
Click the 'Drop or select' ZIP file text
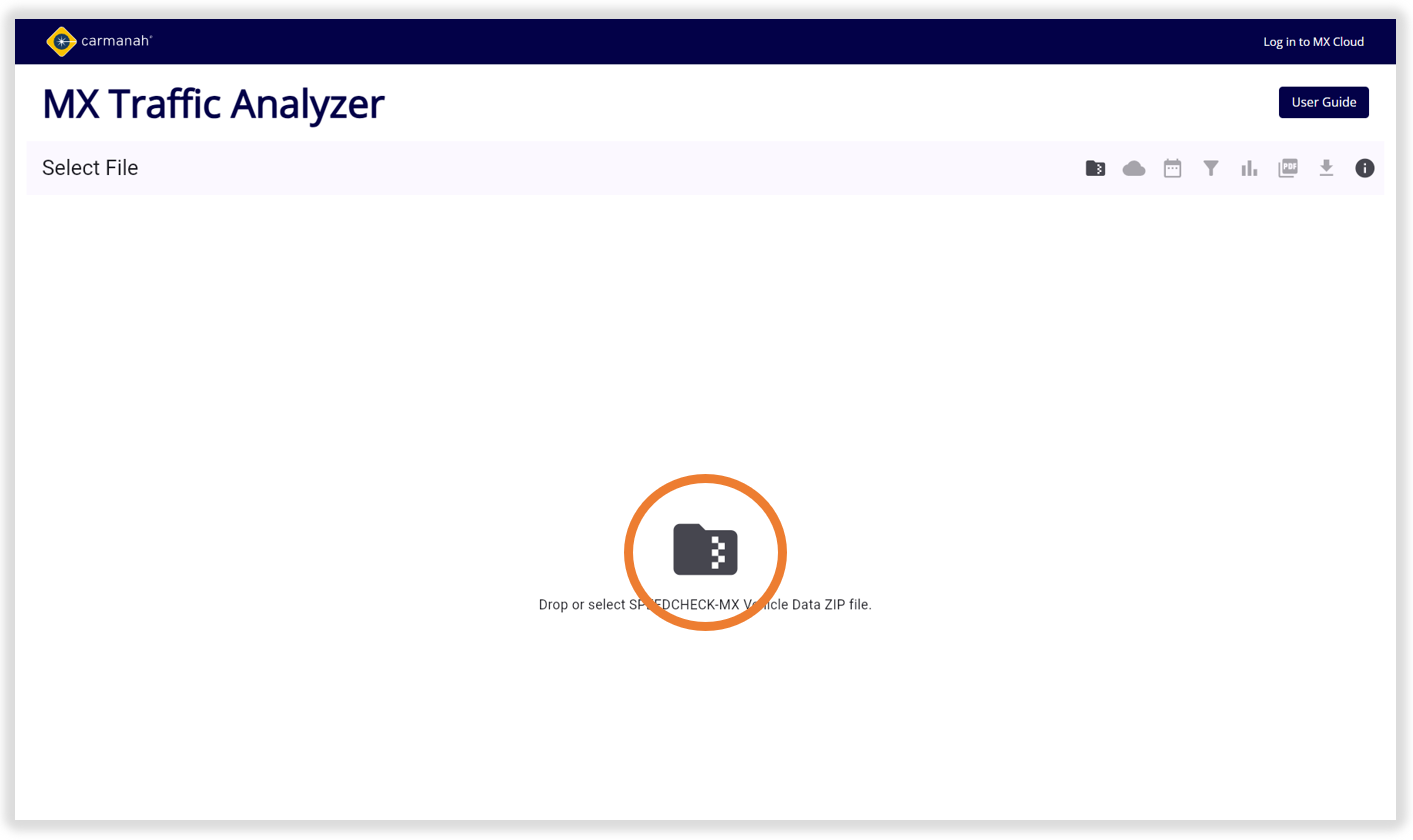[705, 605]
